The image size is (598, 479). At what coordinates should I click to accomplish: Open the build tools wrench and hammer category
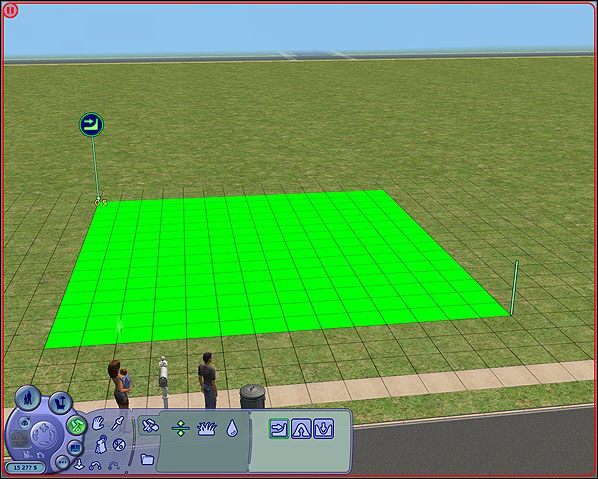(150, 426)
